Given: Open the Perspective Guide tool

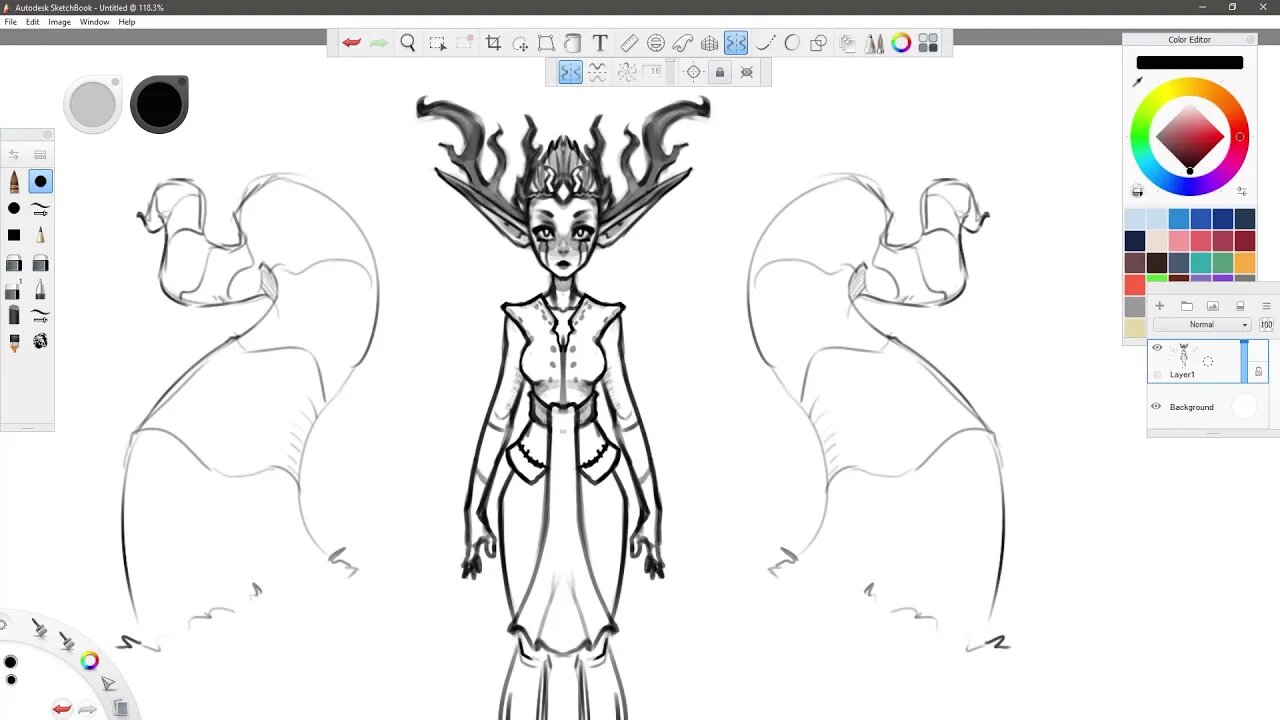Looking at the screenshot, I should coord(710,43).
